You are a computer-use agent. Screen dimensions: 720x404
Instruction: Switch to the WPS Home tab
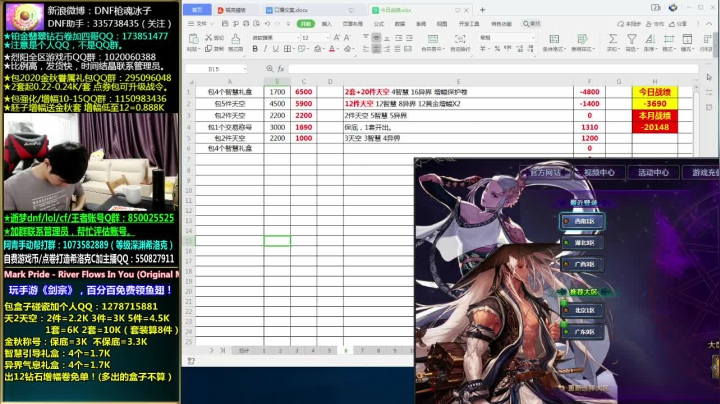[197, 10]
